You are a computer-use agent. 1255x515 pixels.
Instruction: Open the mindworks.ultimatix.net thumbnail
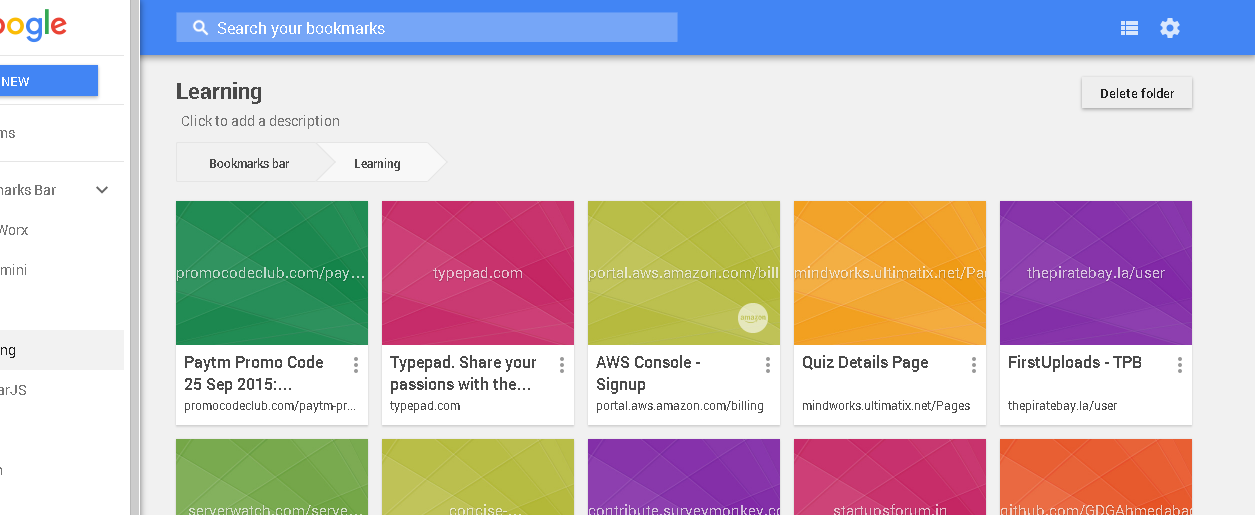[x=890, y=273]
